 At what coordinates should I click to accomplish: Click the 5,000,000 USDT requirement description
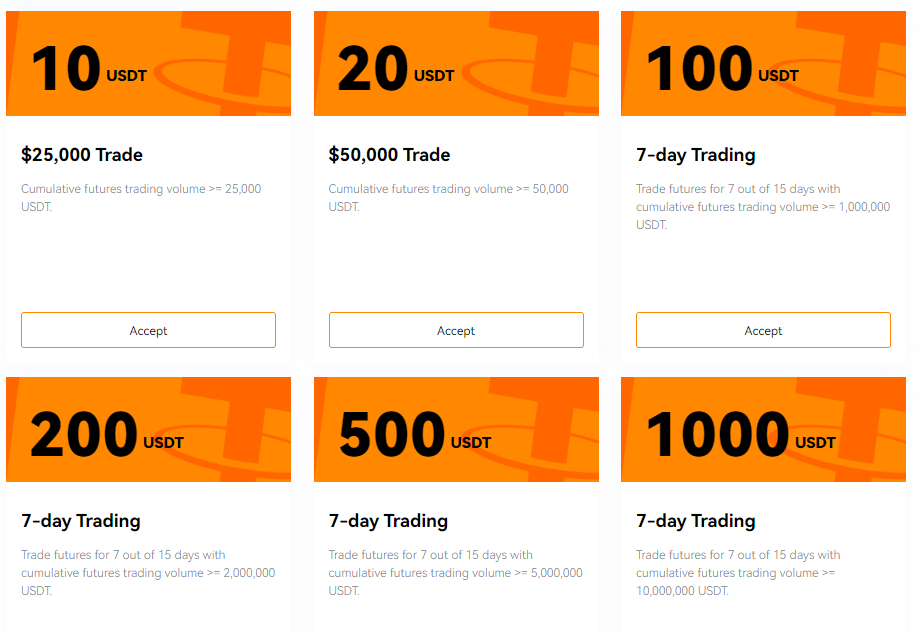coord(456,572)
